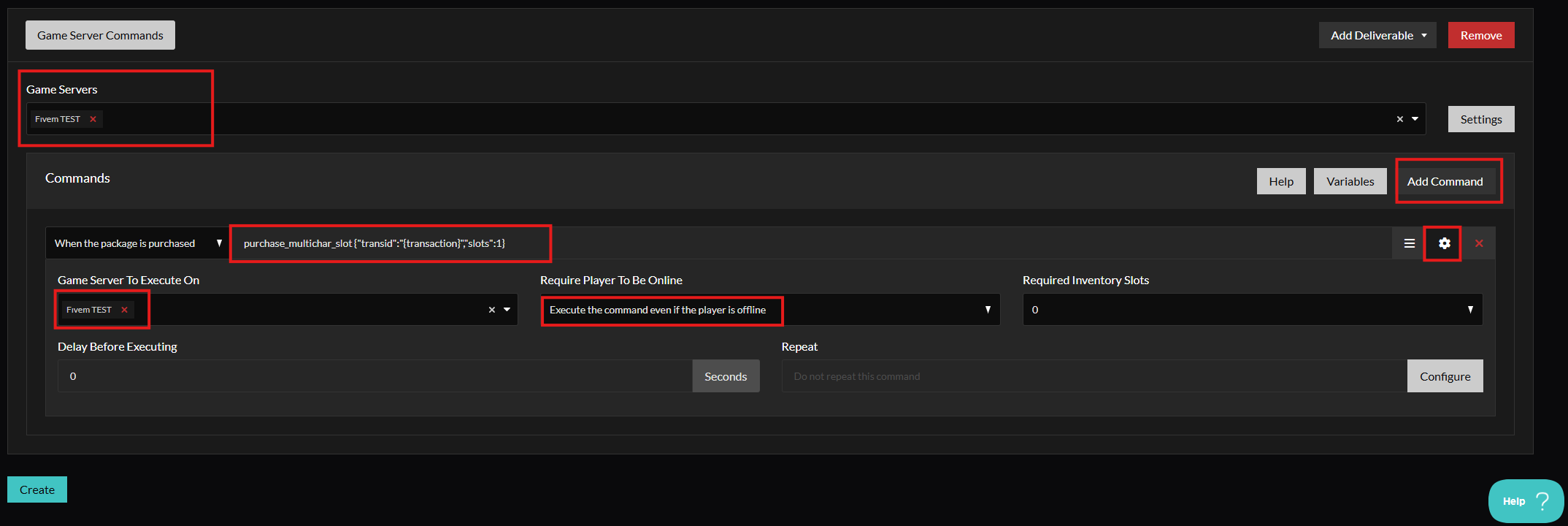Remove Fivem TEST tag from Game Servers
Image resolution: width=1568 pixels, height=526 pixels.
point(93,119)
